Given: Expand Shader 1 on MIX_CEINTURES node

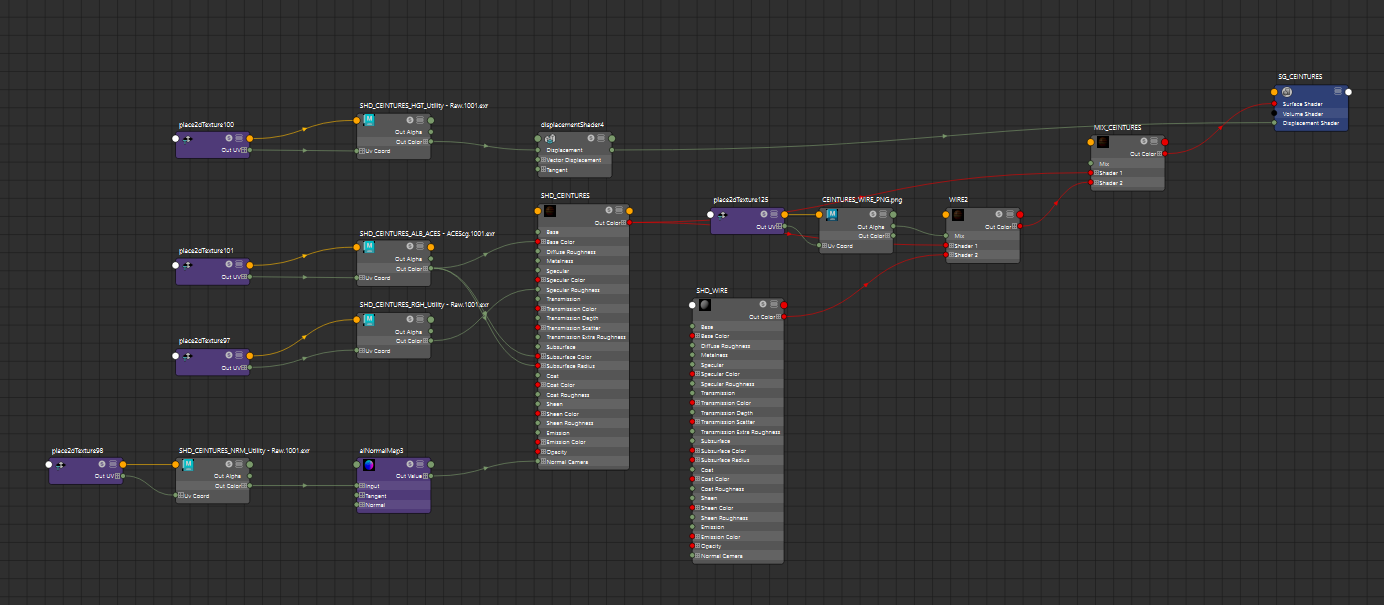Looking at the screenshot, I should pyautogui.click(x=1096, y=173).
